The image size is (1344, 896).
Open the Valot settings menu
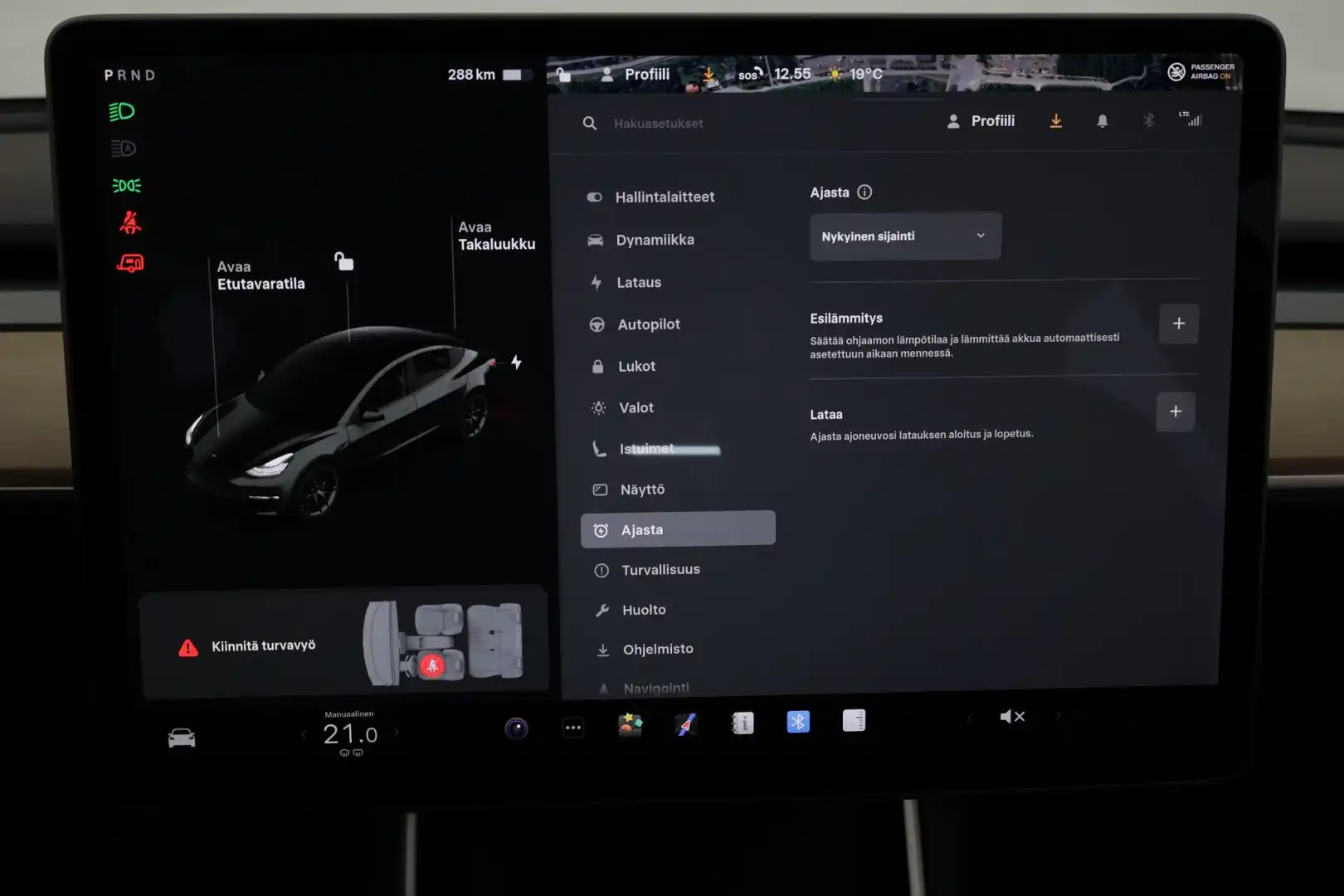pyautogui.click(x=623, y=407)
